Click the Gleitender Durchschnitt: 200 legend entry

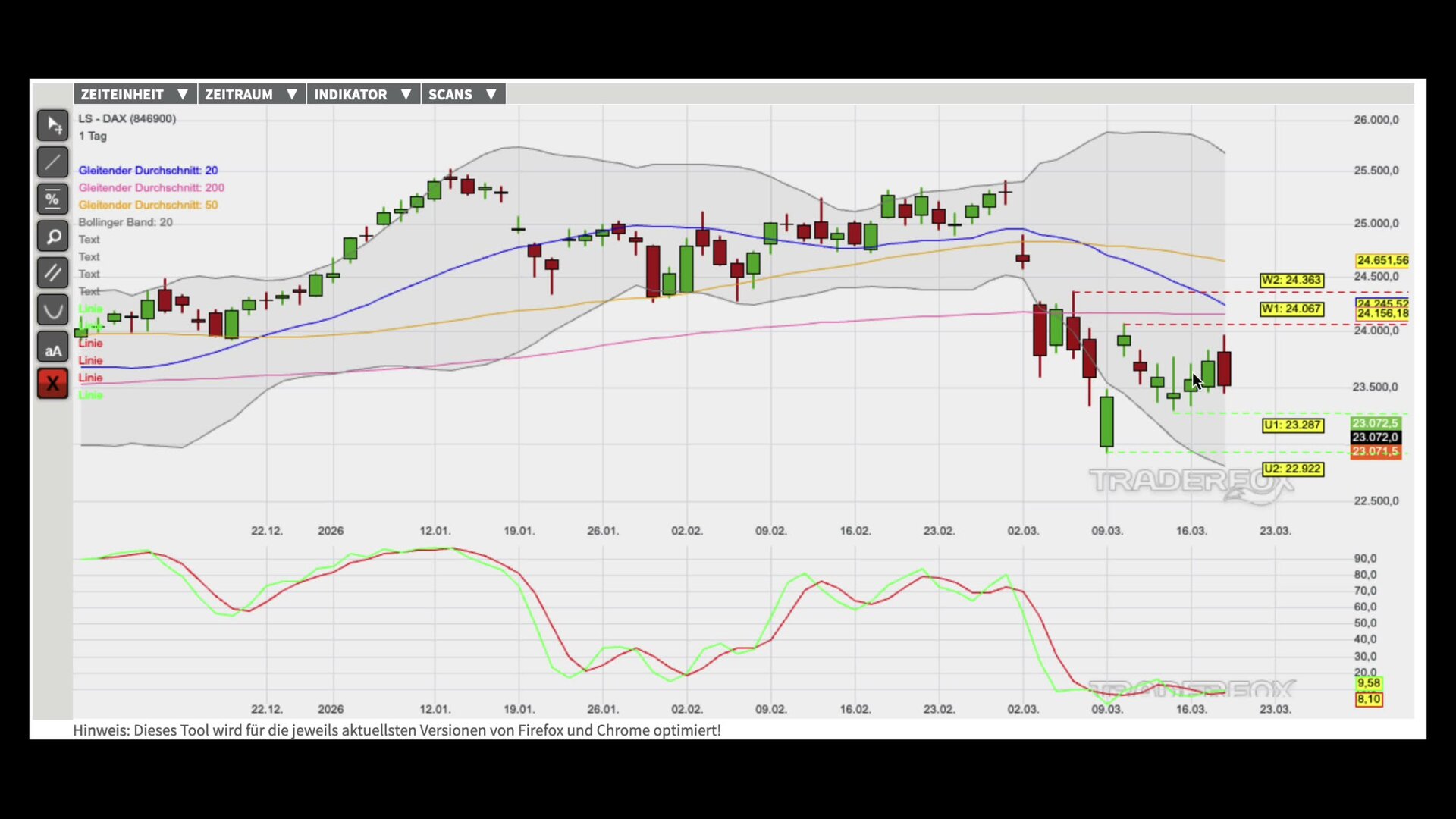pyautogui.click(x=151, y=187)
